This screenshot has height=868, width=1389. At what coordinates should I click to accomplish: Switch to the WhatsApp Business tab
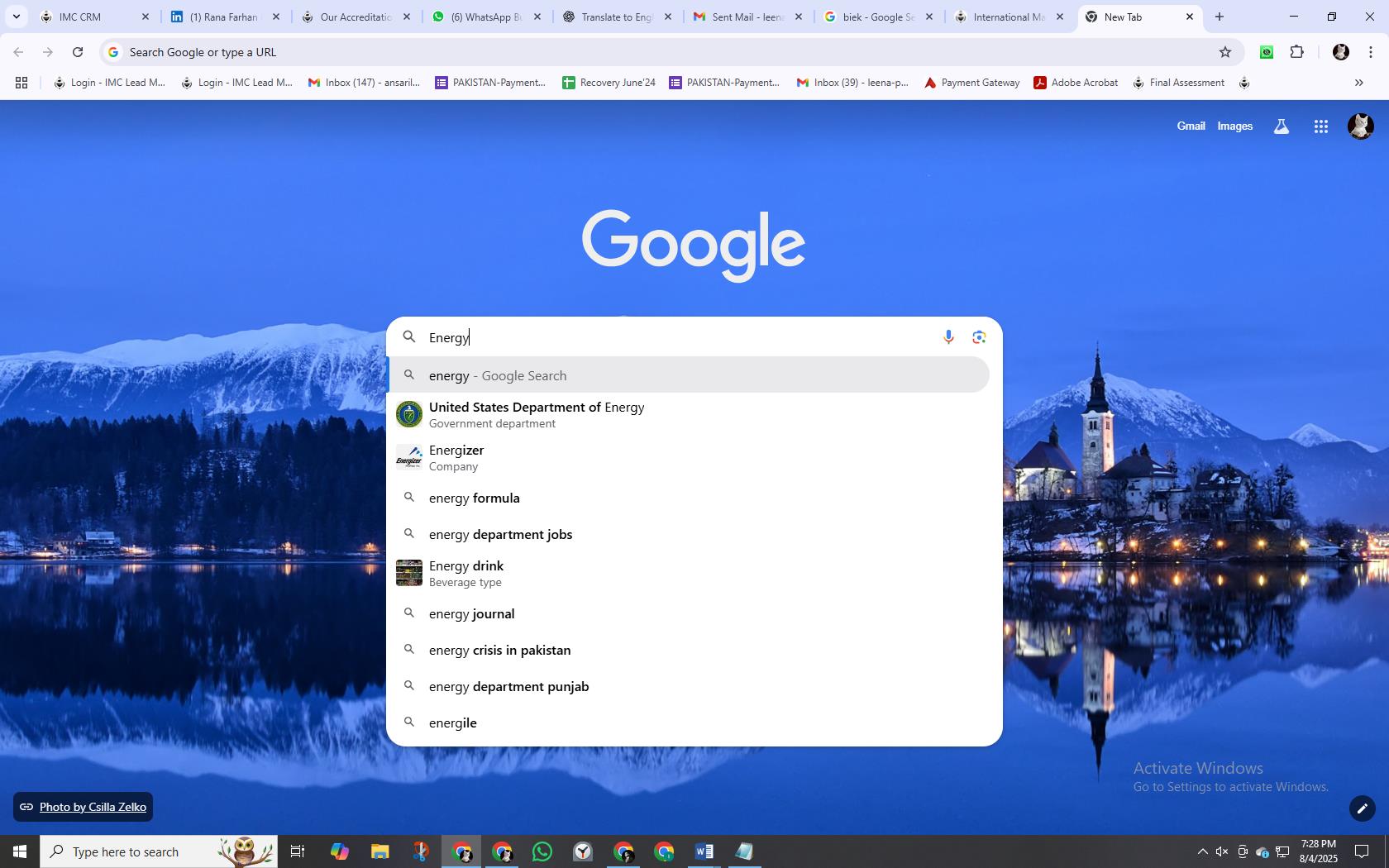[x=486, y=17]
